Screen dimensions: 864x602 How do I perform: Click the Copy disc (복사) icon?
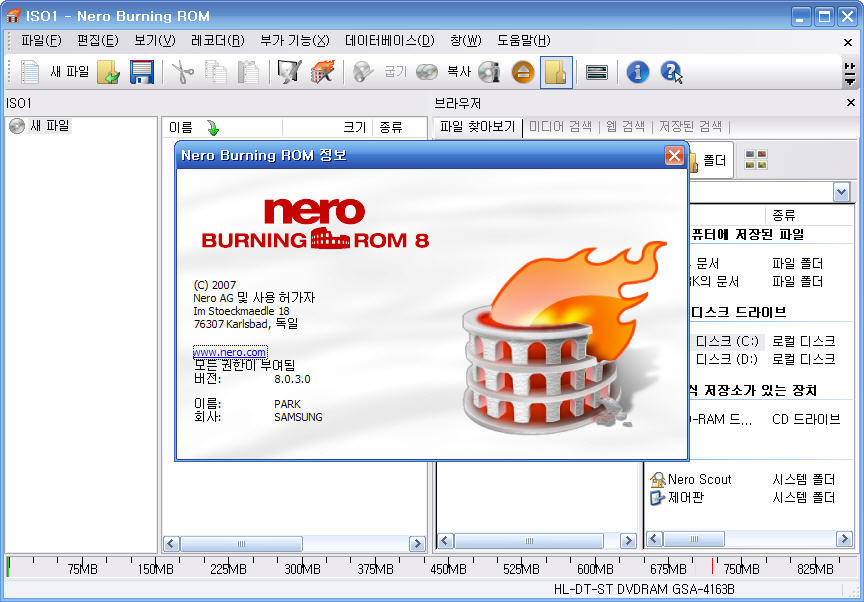426,72
